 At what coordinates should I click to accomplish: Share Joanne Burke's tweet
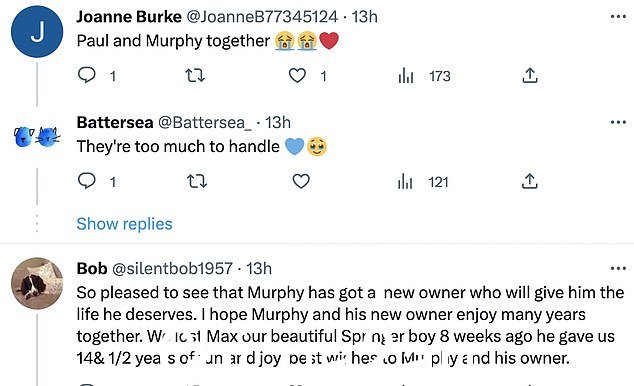530,75
